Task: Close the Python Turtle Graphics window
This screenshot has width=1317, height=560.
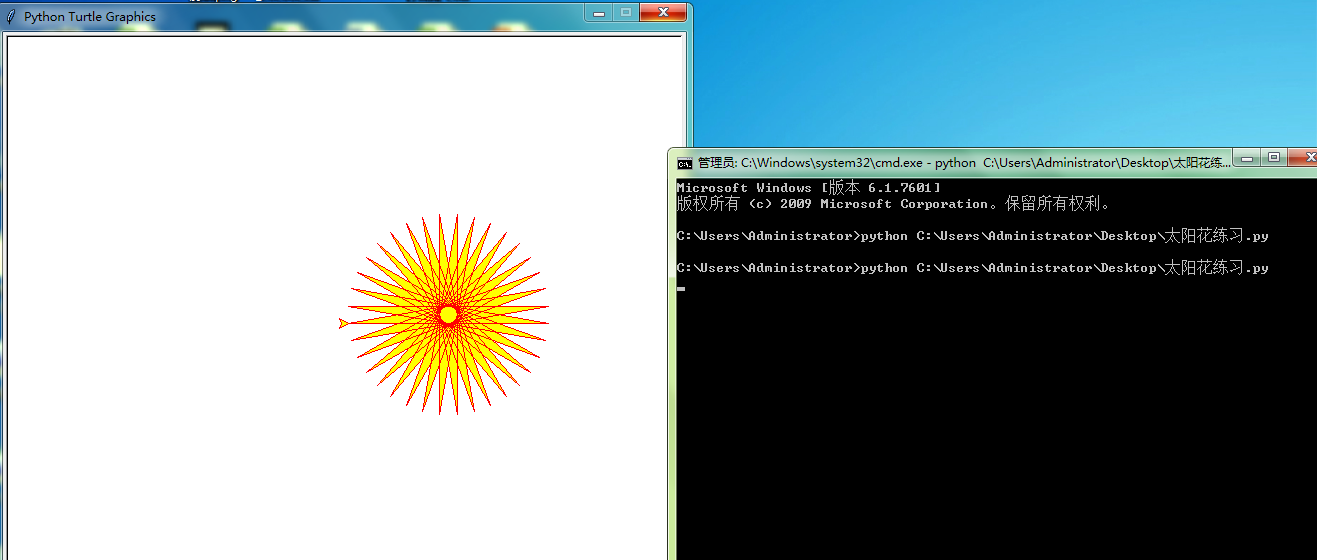Action: (662, 13)
